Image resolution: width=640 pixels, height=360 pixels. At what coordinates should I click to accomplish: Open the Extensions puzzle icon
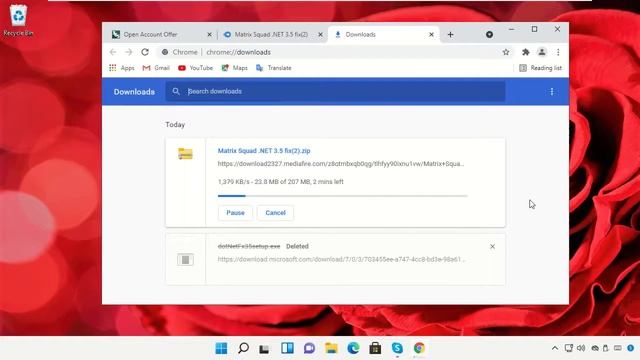pos(526,52)
